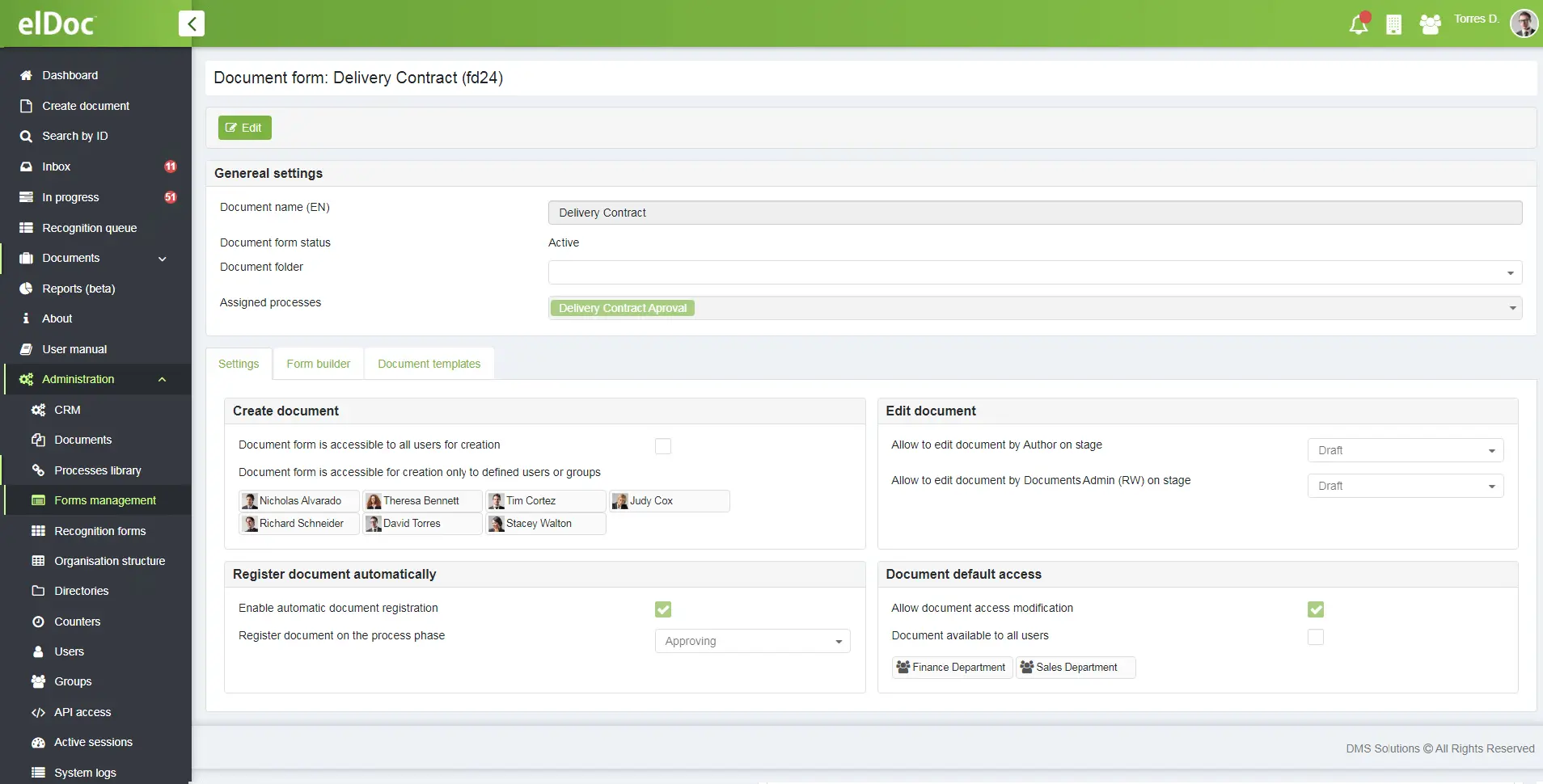Click the System logs list icon

[x=38, y=773]
